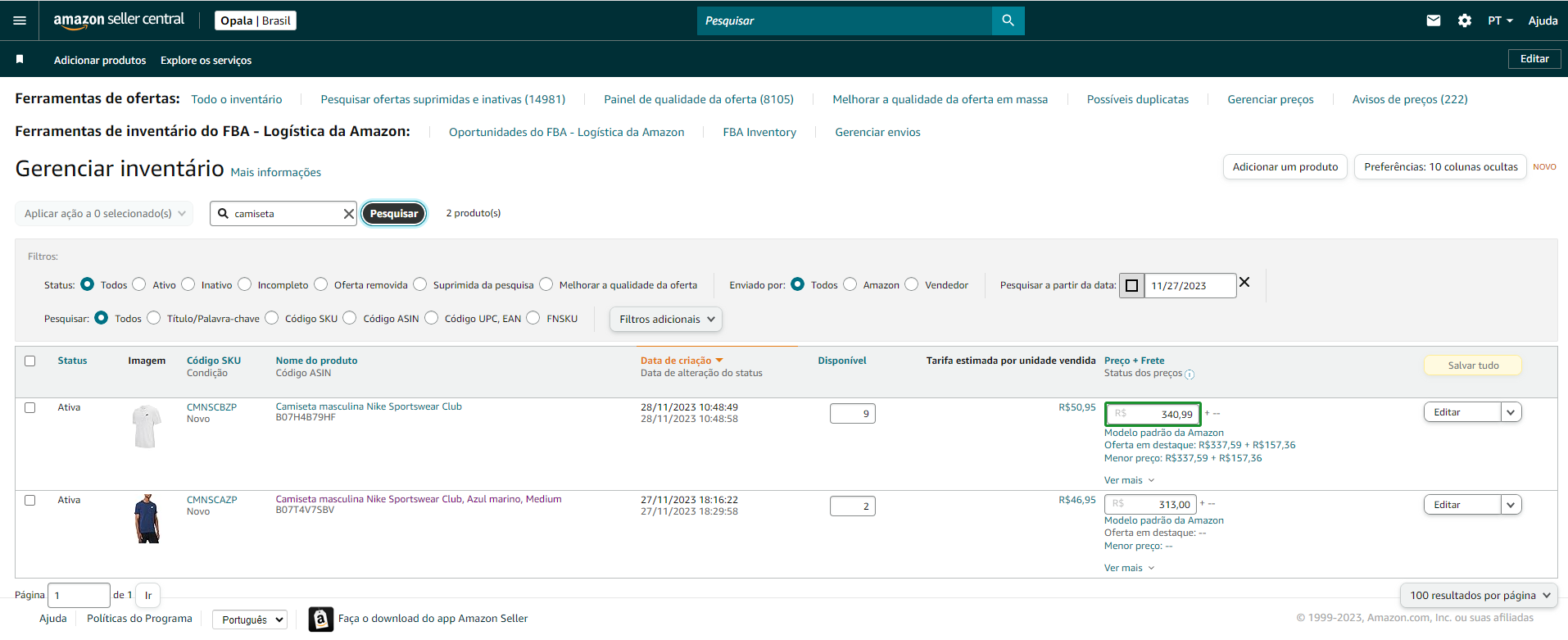
Task: Open Painel de qualidade da oferta
Action: point(699,99)
